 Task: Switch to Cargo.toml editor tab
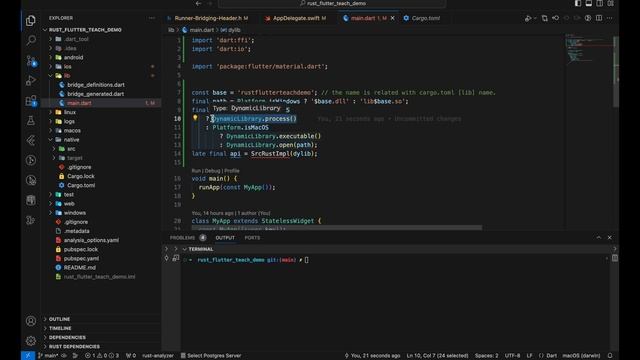[x=425, y=18]
